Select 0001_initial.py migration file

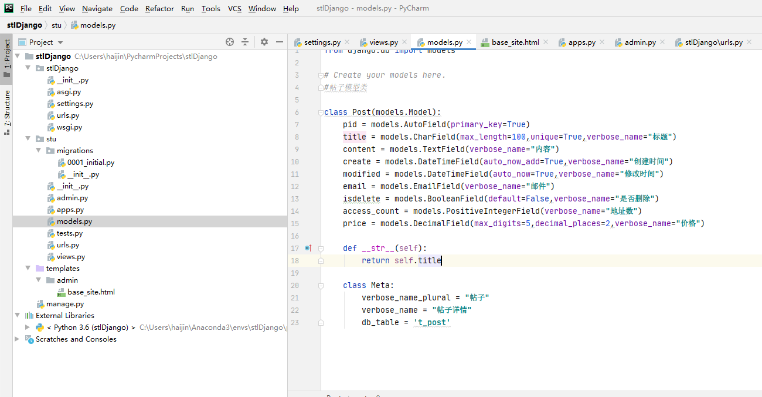90,162
